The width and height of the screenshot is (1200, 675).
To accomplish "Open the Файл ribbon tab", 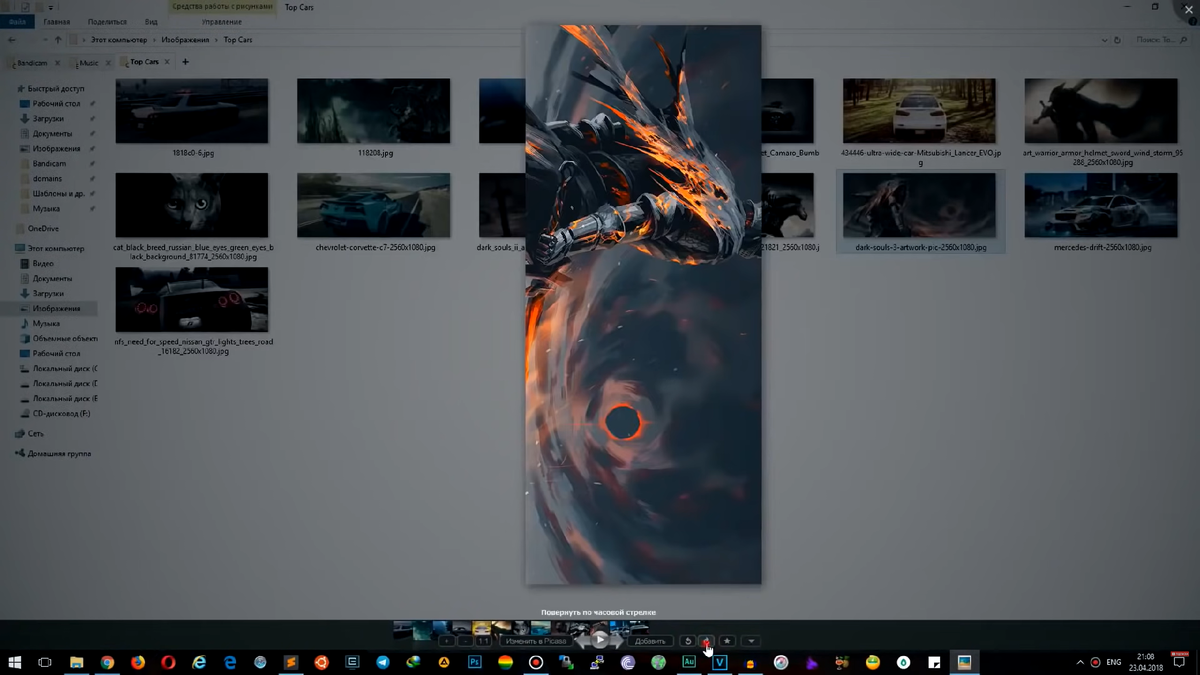I will coord(17,22).
